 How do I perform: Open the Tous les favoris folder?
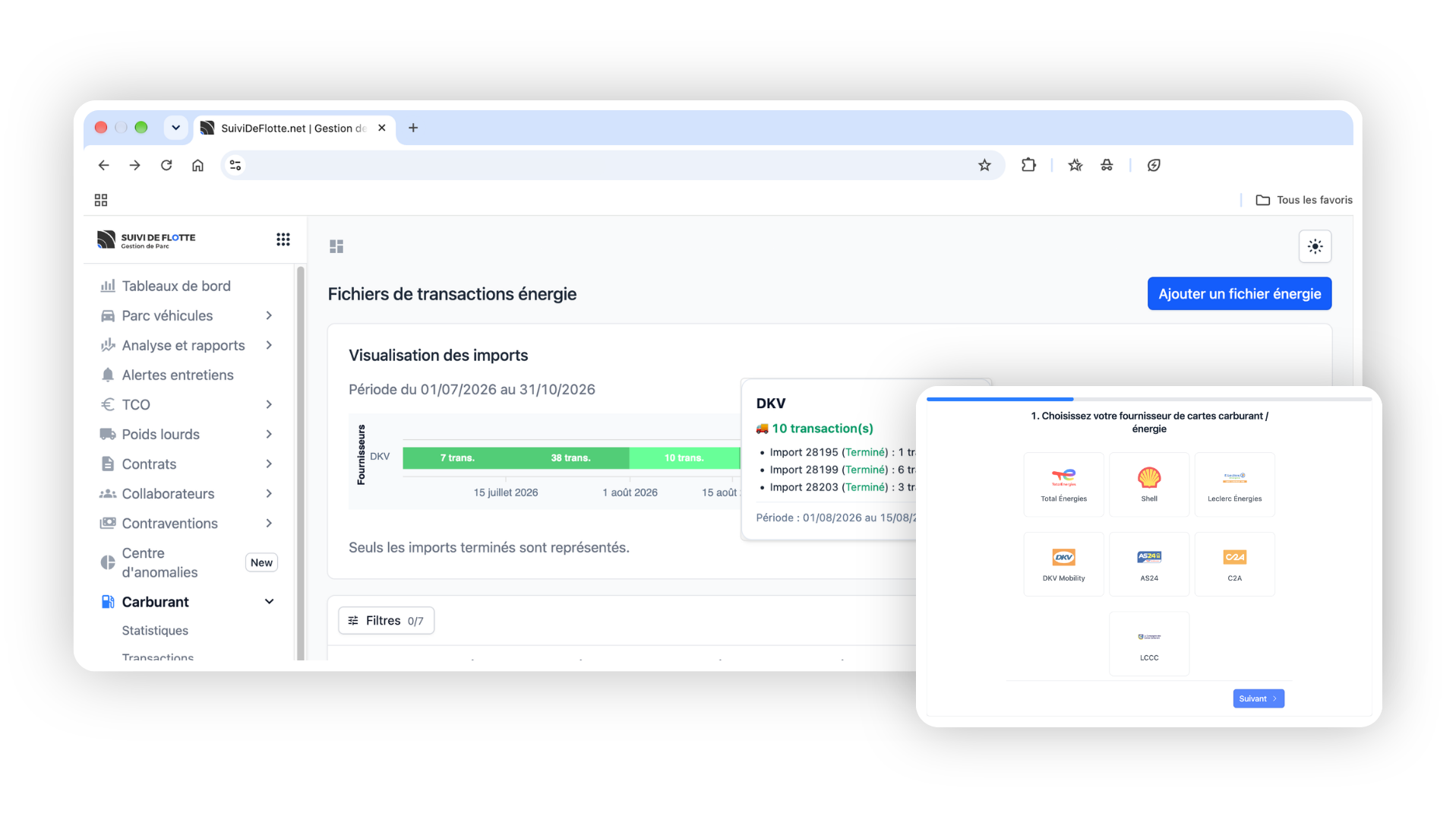tap(1303, 200)
